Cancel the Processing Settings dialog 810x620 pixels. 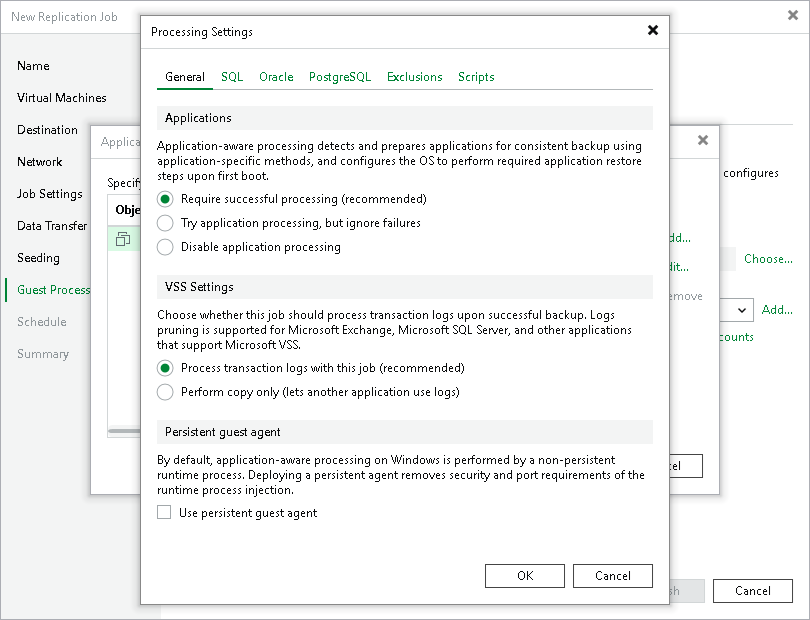tap(612, 576)
